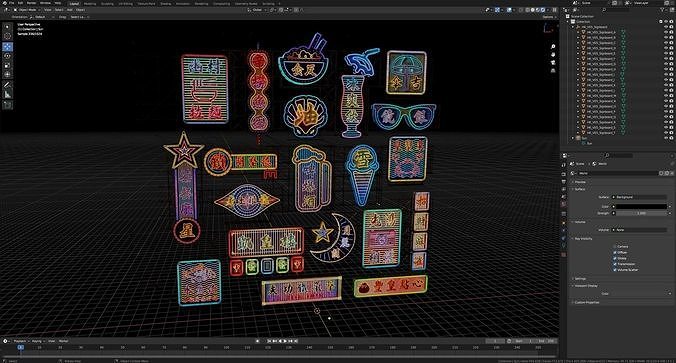The width and height of the screenshot is (676, 363).
Task: Switch viewport to solid shading
Action: [532, 9]
